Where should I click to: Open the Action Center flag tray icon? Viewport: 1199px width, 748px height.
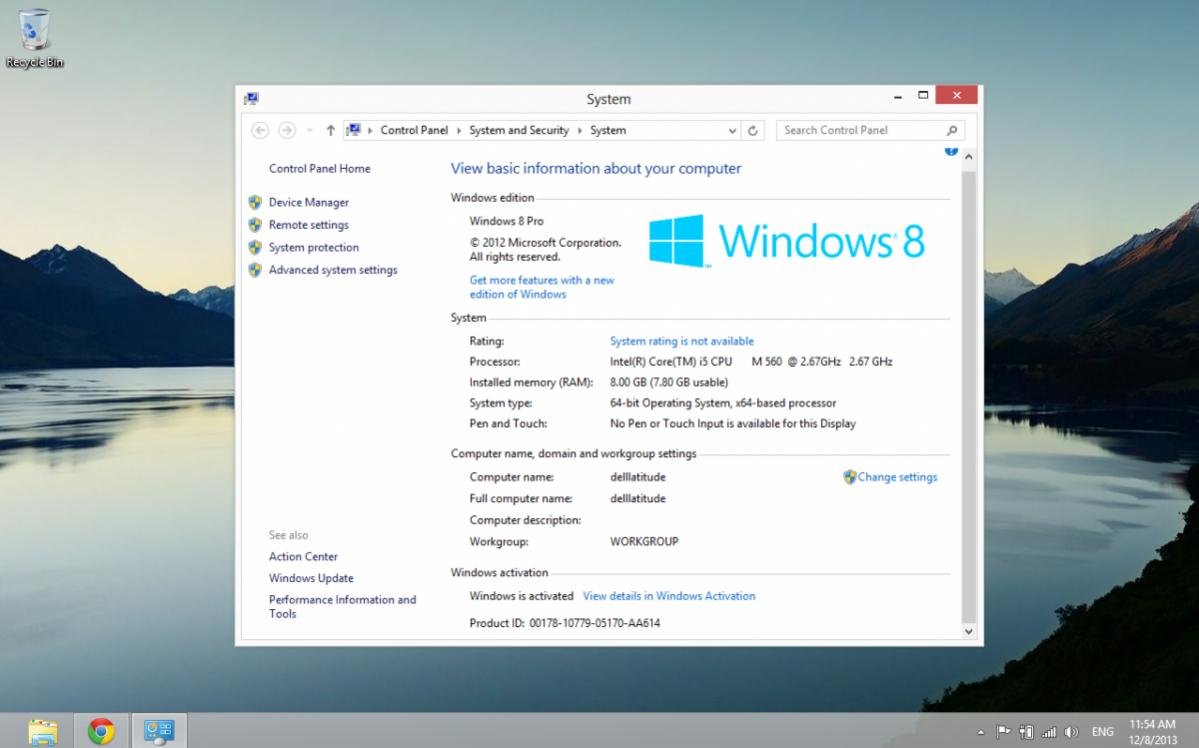tap(1003, 732)
